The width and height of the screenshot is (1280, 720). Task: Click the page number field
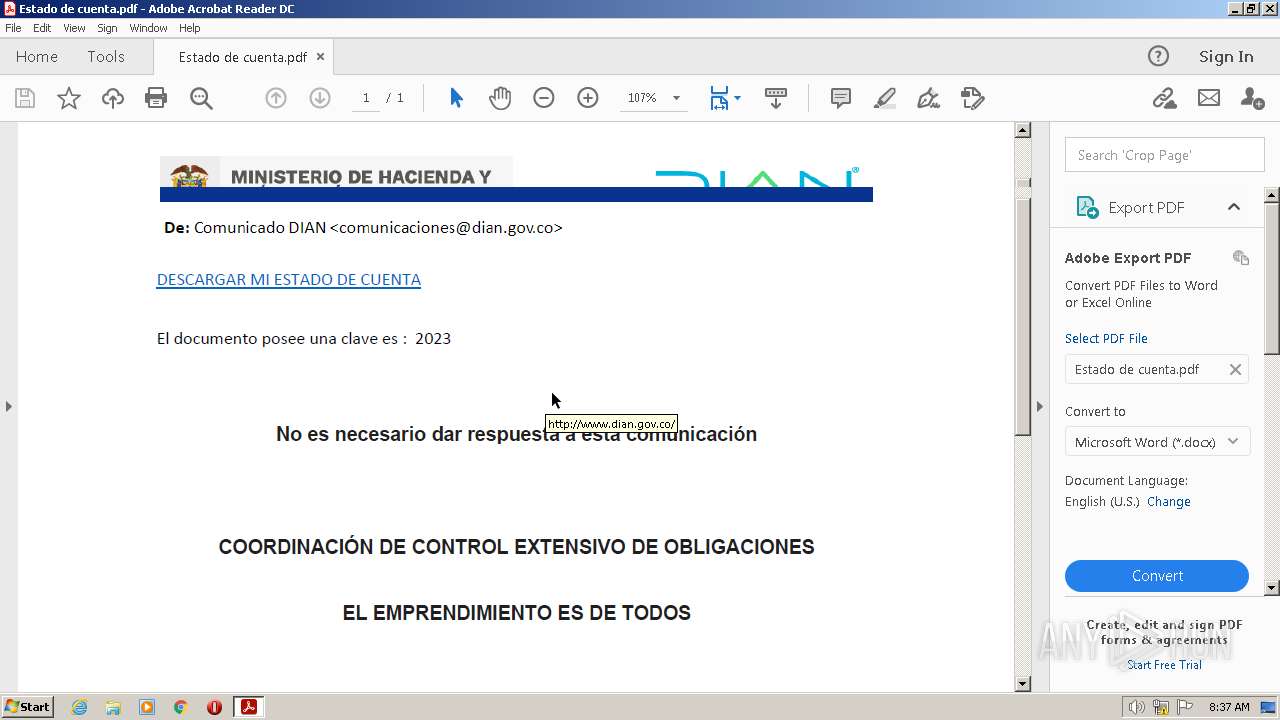366,98
